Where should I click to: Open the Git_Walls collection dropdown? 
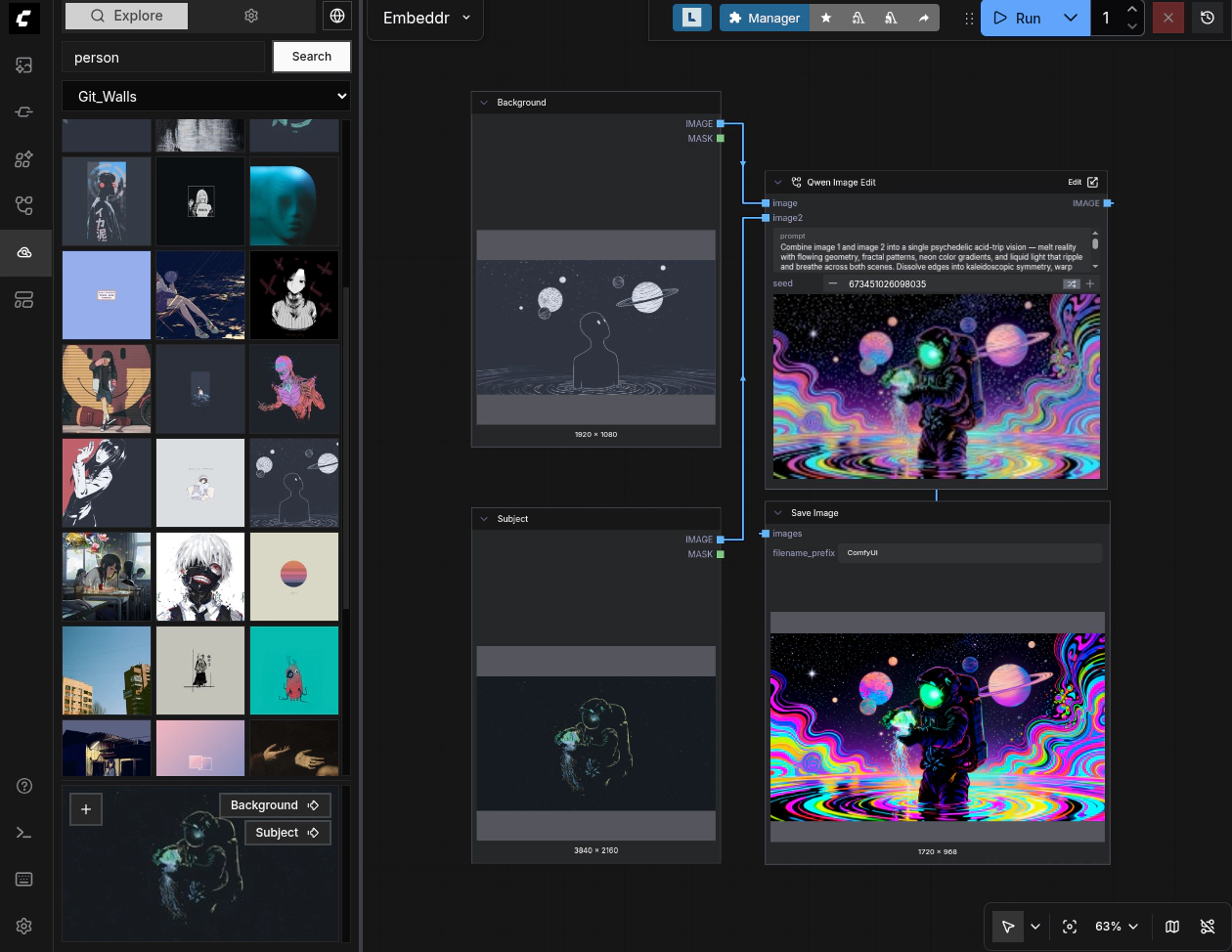pos(206,96)
